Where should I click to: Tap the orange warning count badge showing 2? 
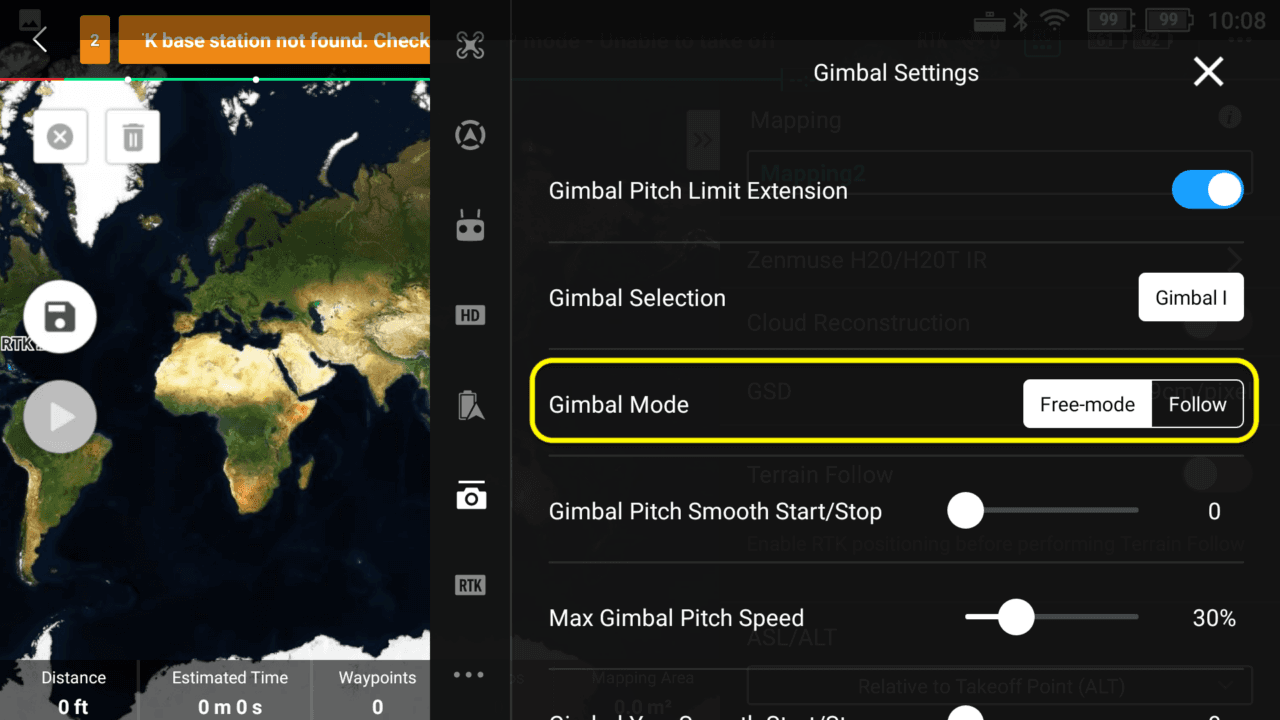click(x=95, y=40)
